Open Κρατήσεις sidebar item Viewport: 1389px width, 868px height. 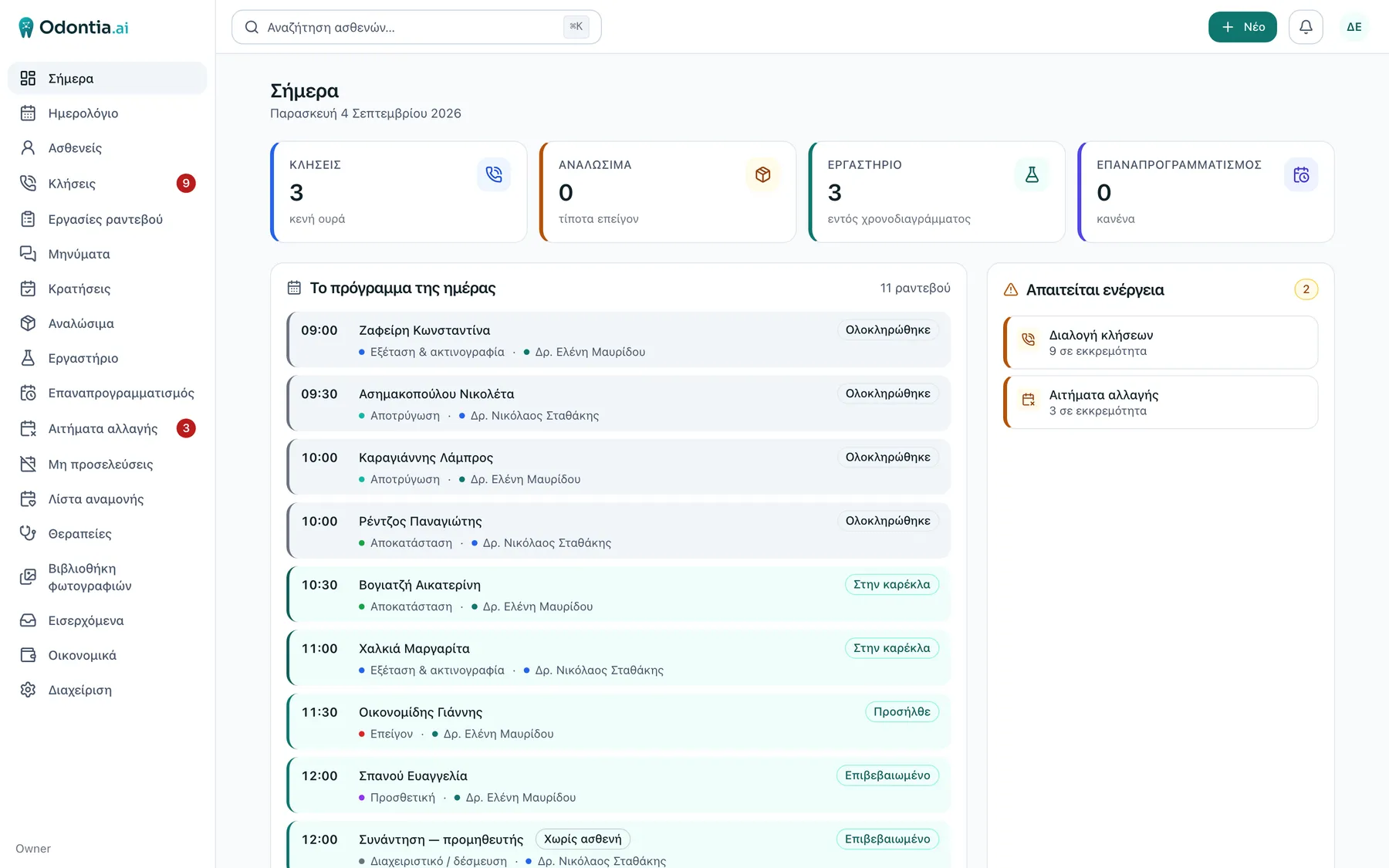click(x=107, y=289)
